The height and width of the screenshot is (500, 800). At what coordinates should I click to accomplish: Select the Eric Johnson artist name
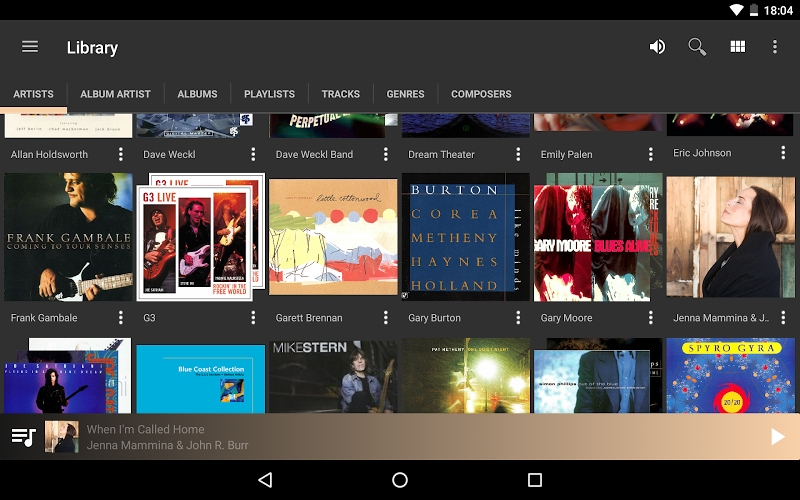click(x=702, y=153)
